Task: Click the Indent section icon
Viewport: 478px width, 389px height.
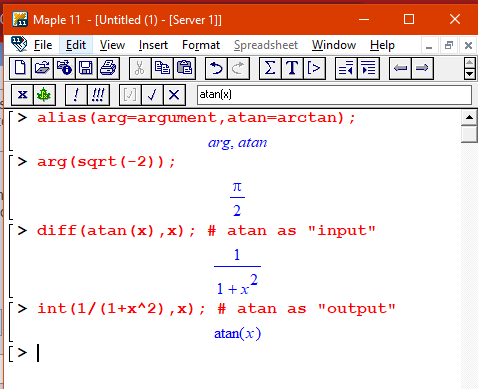Action: (x=368, y=68)
